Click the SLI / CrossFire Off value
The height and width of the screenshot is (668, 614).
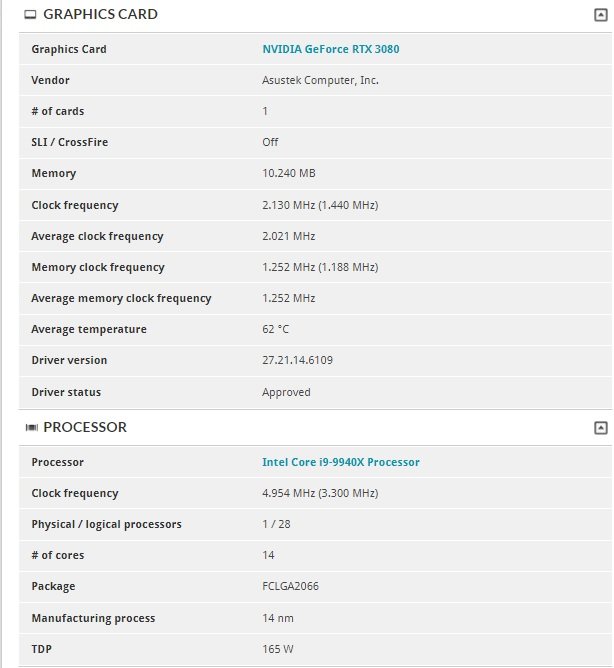pyautogui.click(x=270, y=142)
